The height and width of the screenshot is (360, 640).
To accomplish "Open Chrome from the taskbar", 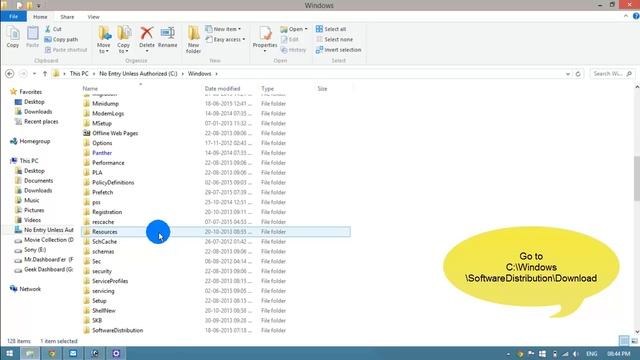I will tap(52, 353).
